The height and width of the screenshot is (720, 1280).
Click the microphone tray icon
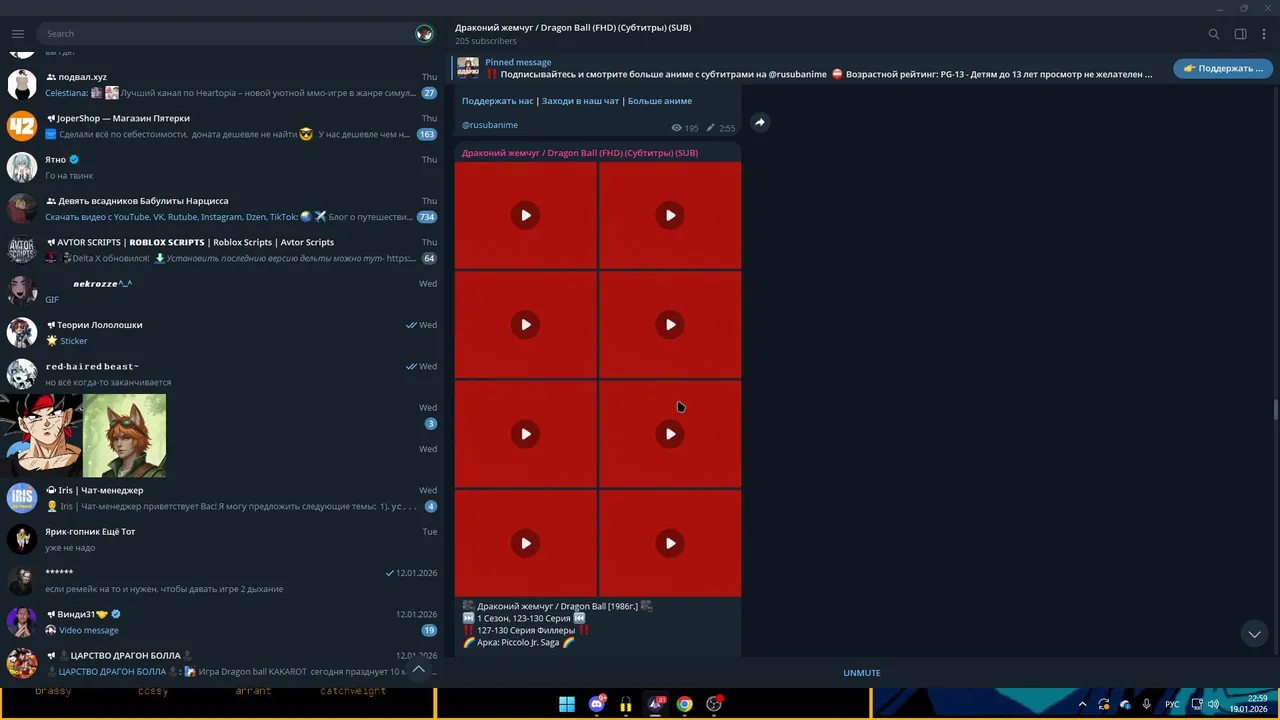[1146, 704]
